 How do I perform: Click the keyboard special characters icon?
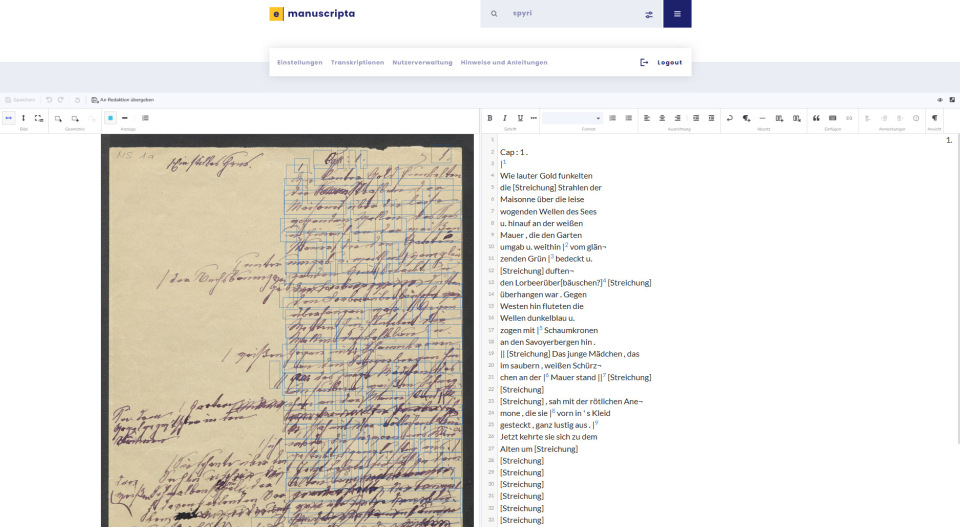pos(833,118)
